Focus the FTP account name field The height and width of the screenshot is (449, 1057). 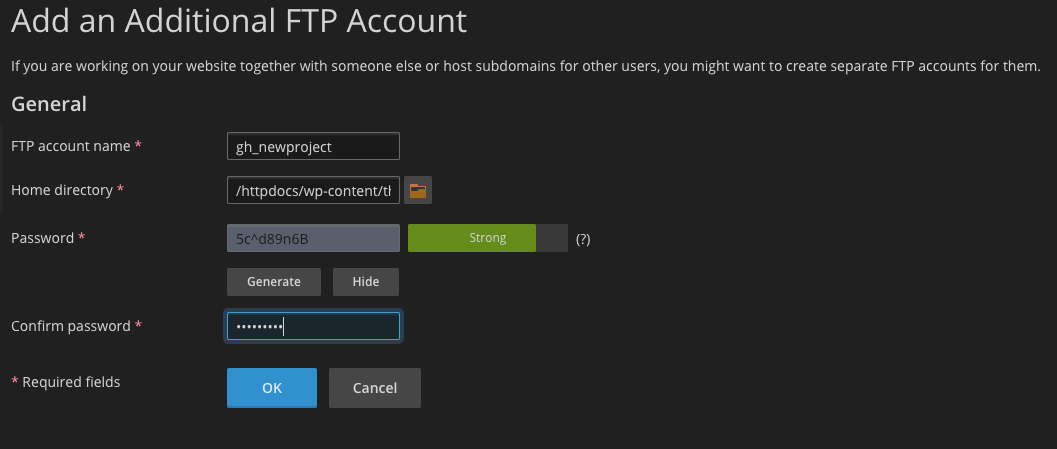313,146
